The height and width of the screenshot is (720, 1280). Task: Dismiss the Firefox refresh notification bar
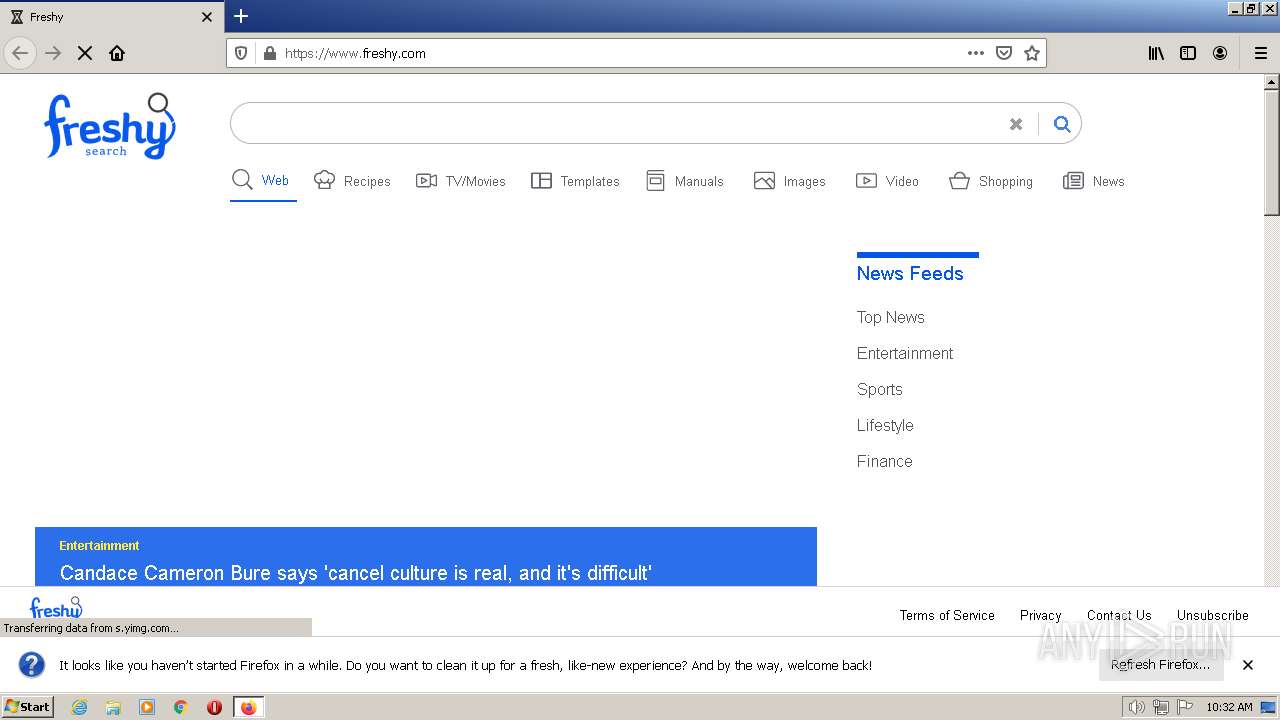pos(1248,665)
